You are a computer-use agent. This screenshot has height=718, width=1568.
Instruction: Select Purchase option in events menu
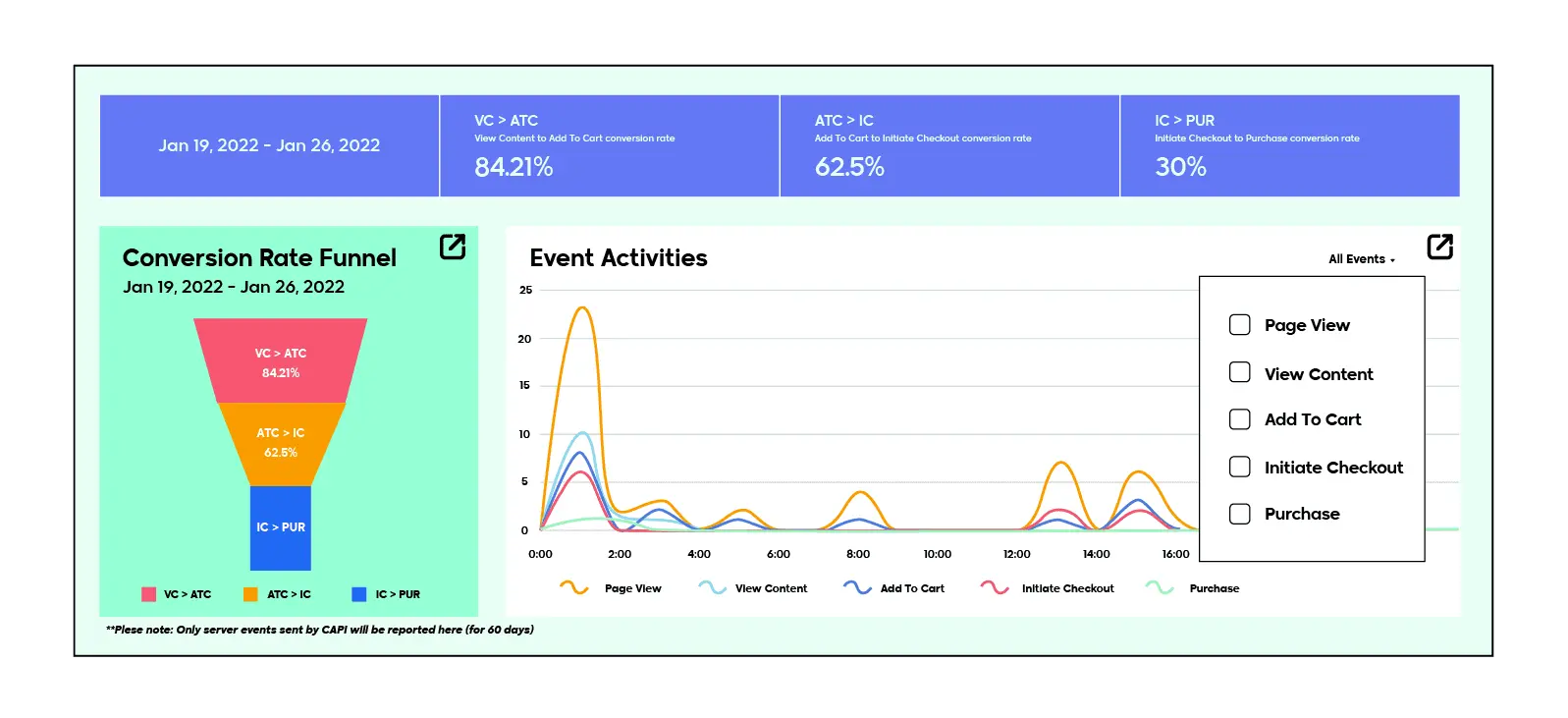[1301, 514]
